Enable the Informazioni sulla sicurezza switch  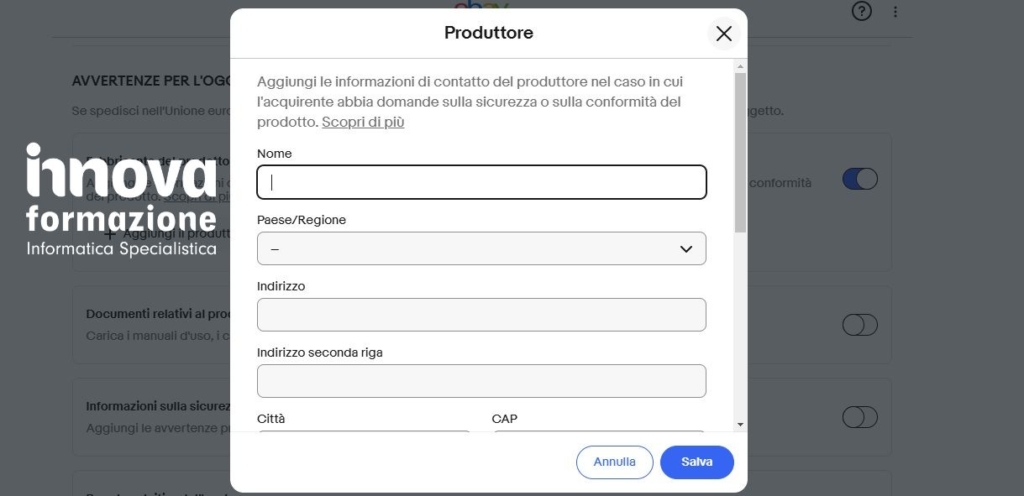tap(860, 417)
